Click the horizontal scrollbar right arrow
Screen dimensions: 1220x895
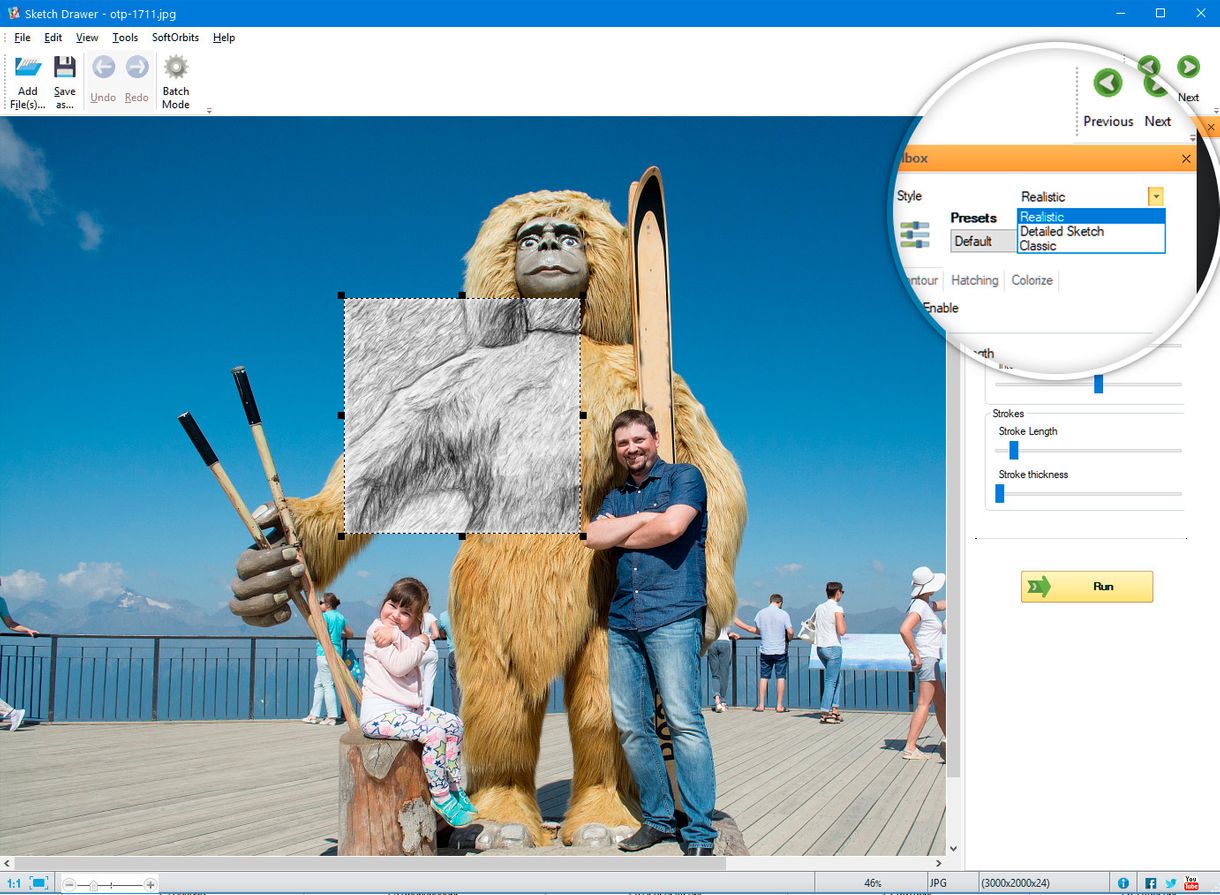(938, 861)
